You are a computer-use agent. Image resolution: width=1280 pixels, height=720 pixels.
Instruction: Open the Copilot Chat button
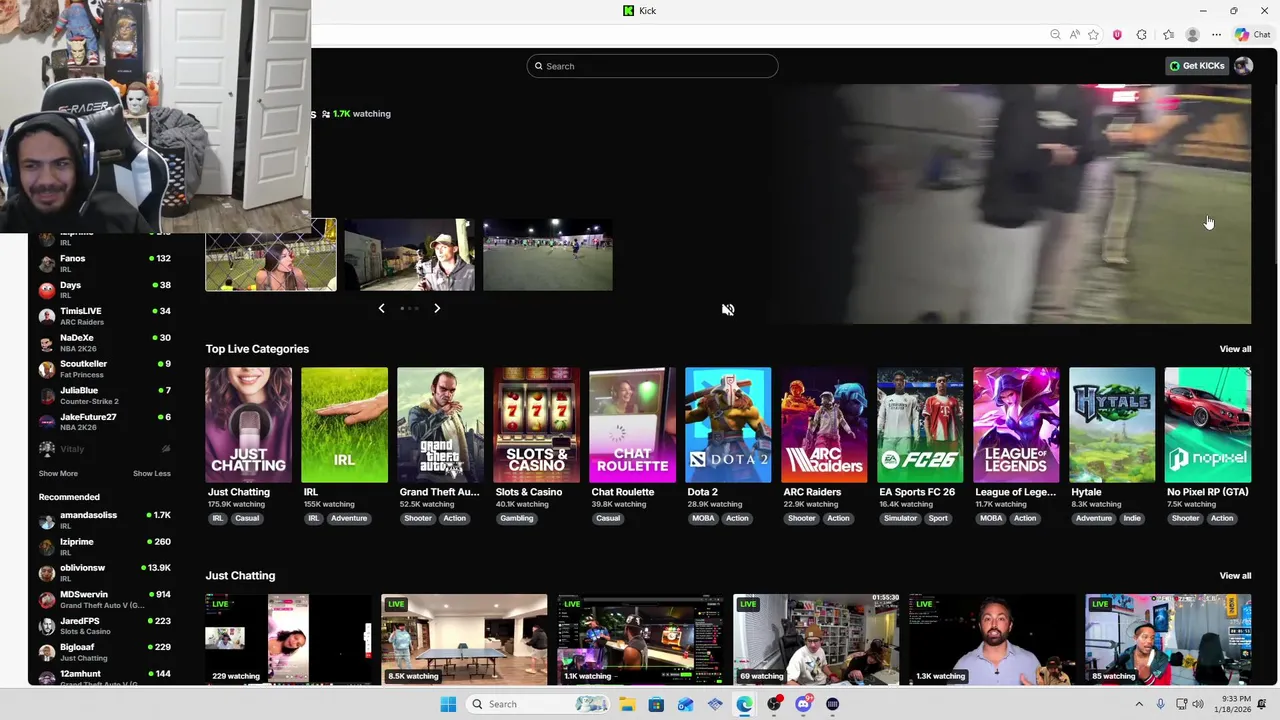tap(1252, 35)
